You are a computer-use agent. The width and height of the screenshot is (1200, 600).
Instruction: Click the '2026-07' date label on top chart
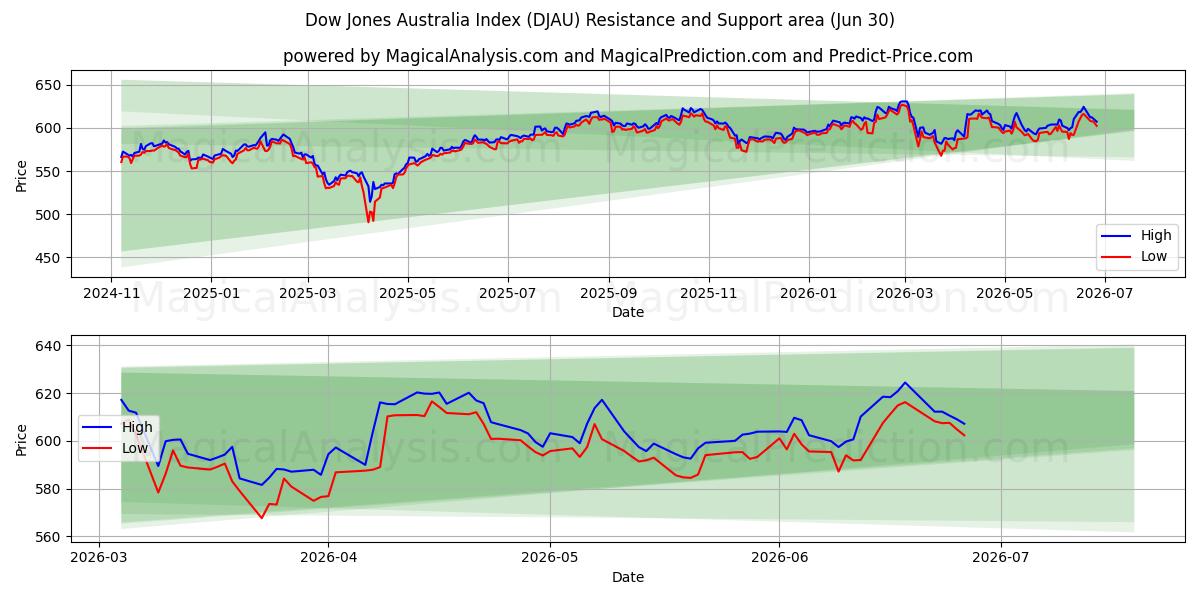[x=1105, y=294]
